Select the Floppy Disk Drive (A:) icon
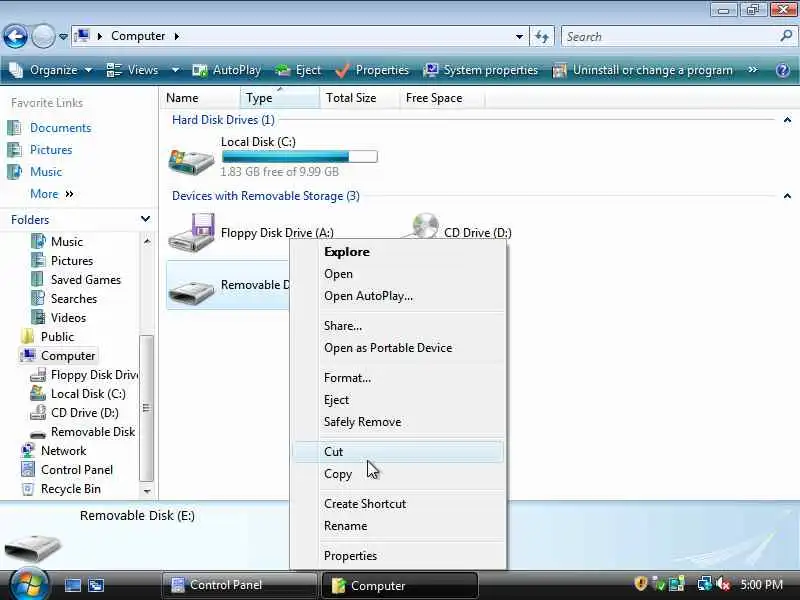The image size is (800, 600). coord(191,233)
